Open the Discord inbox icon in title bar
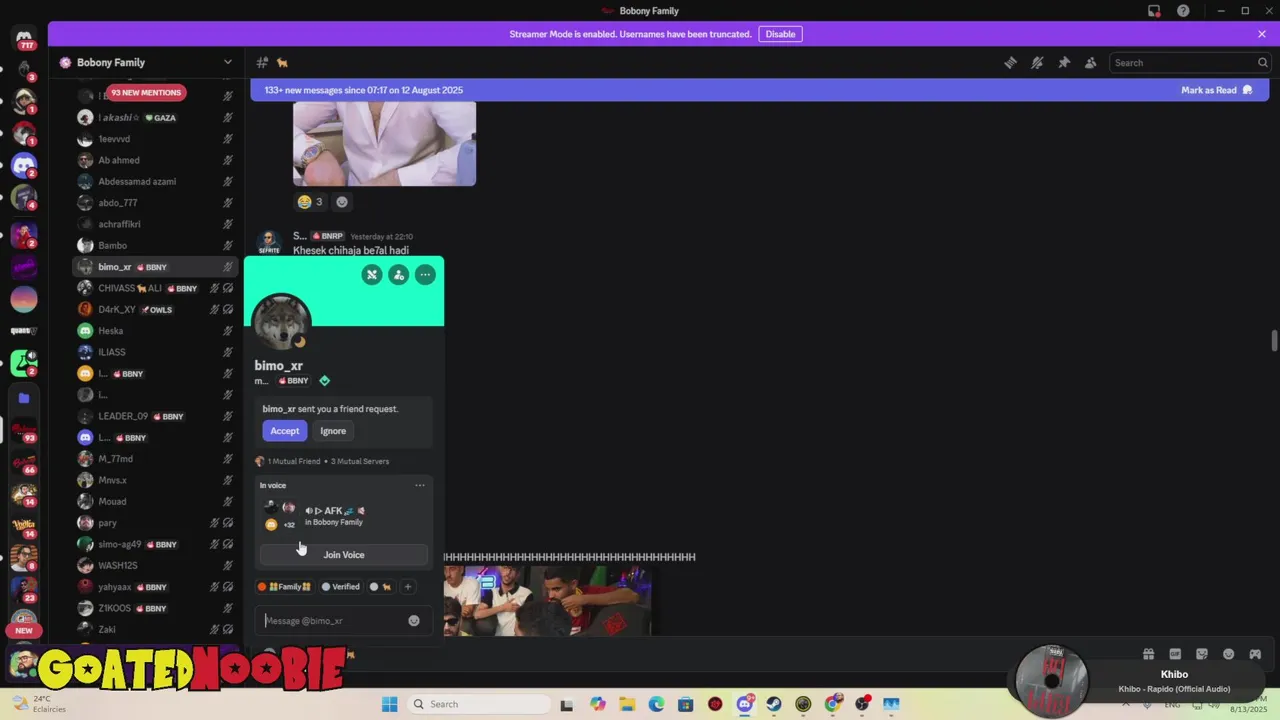The width and height of the screenshot is (1280, 720). click(1154, 11)
